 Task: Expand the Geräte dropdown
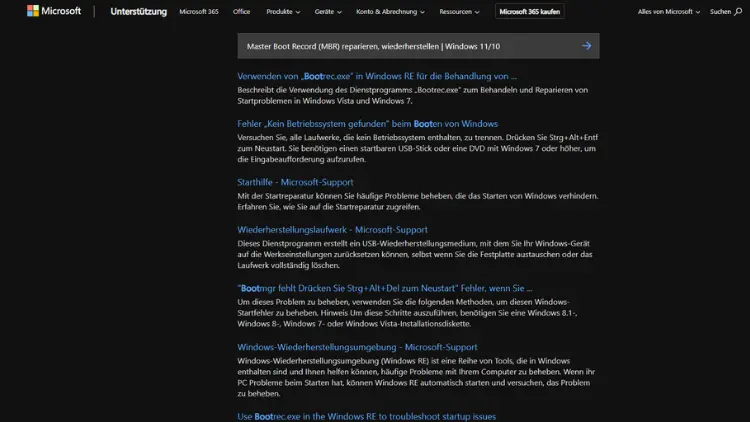pyautogui.click(x=328, y=11)
